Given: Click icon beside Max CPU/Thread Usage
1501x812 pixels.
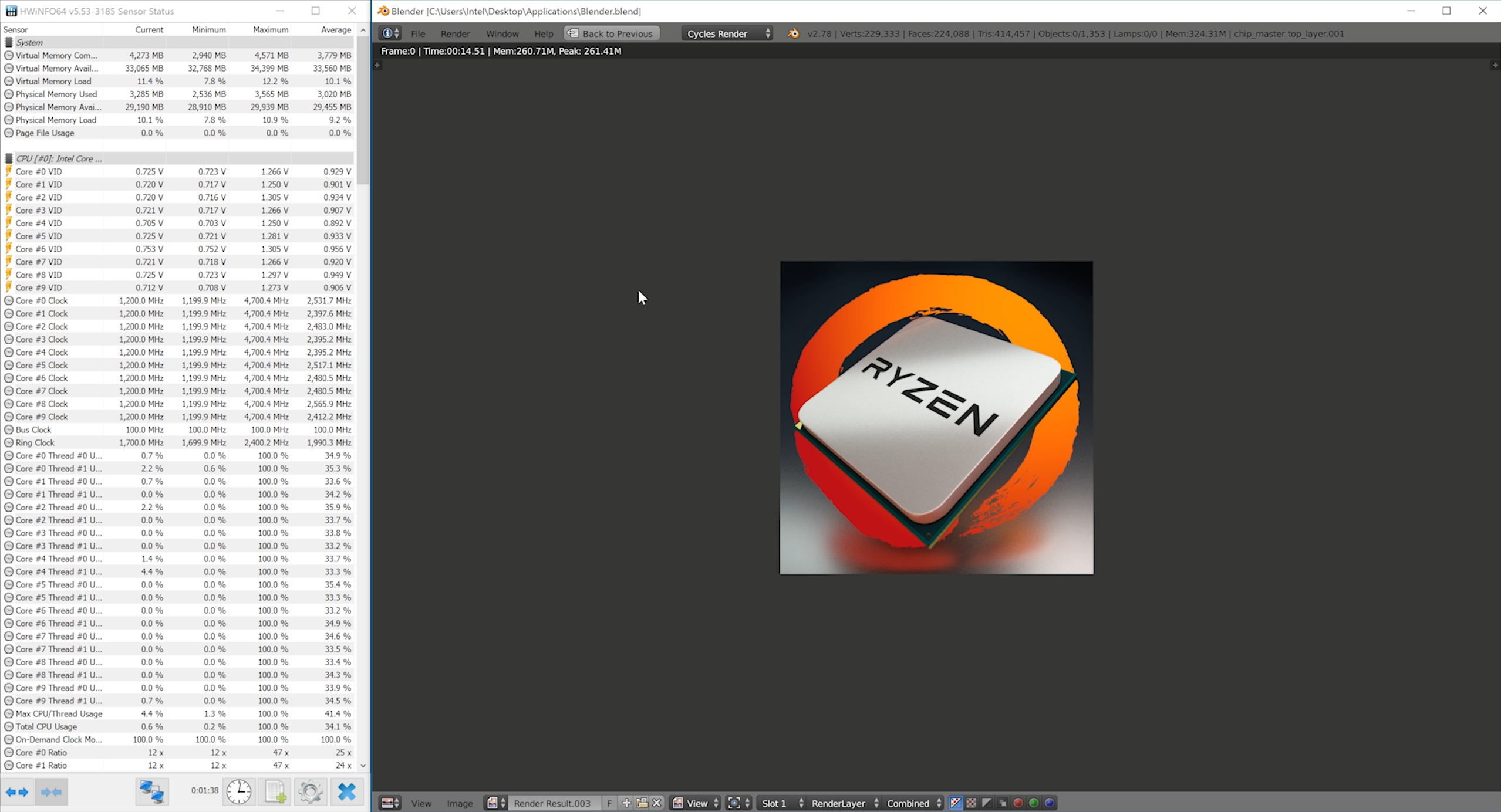Looking at the screenshot, I should [9, 713].
